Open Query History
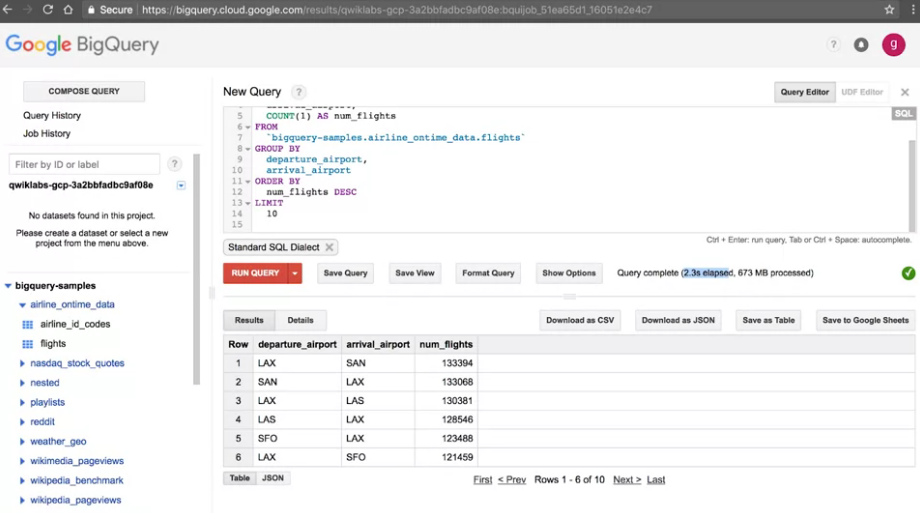The width and height of the screenshot is (920, 513). point(52,116)
